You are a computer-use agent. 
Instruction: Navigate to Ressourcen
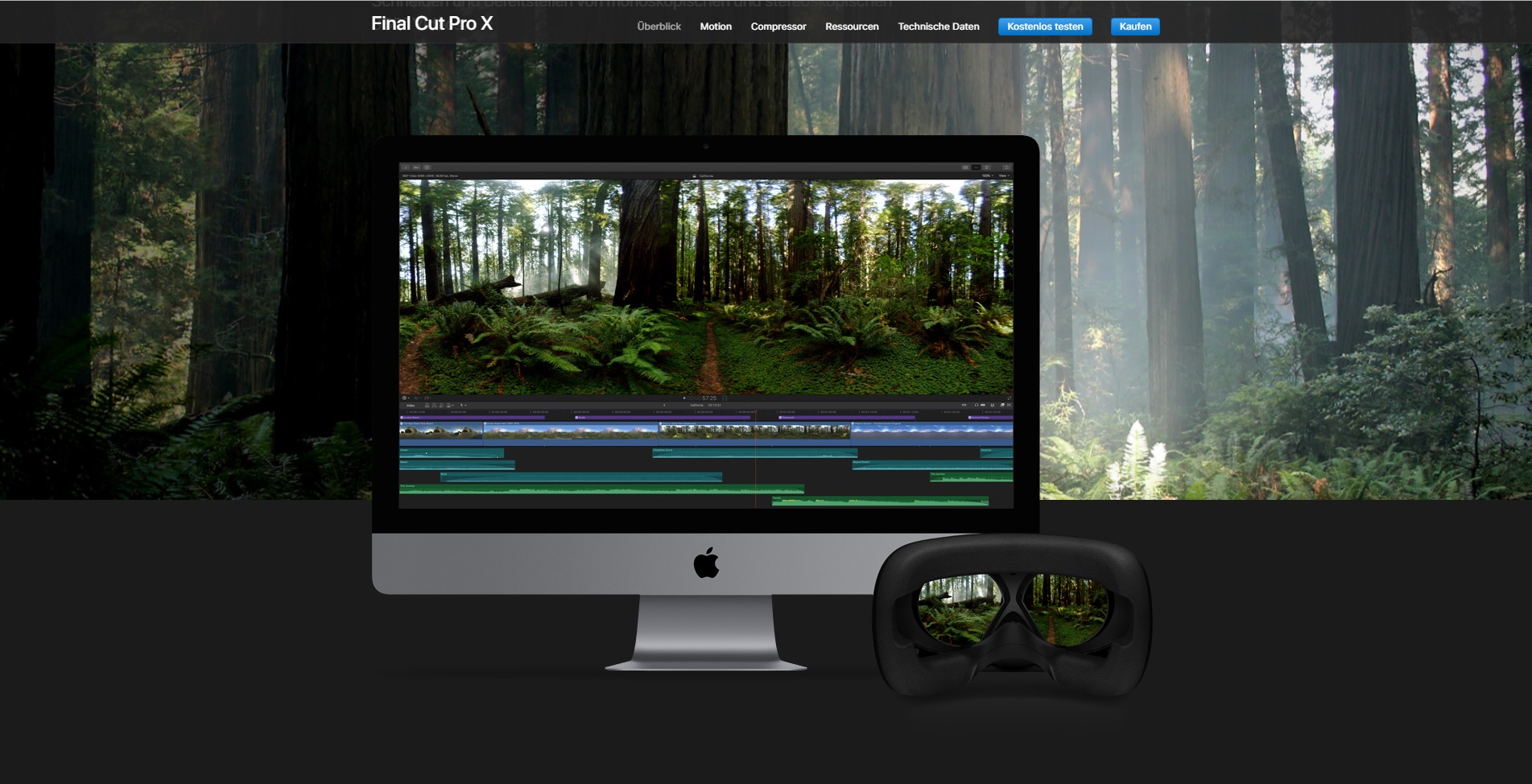(852, 27)
